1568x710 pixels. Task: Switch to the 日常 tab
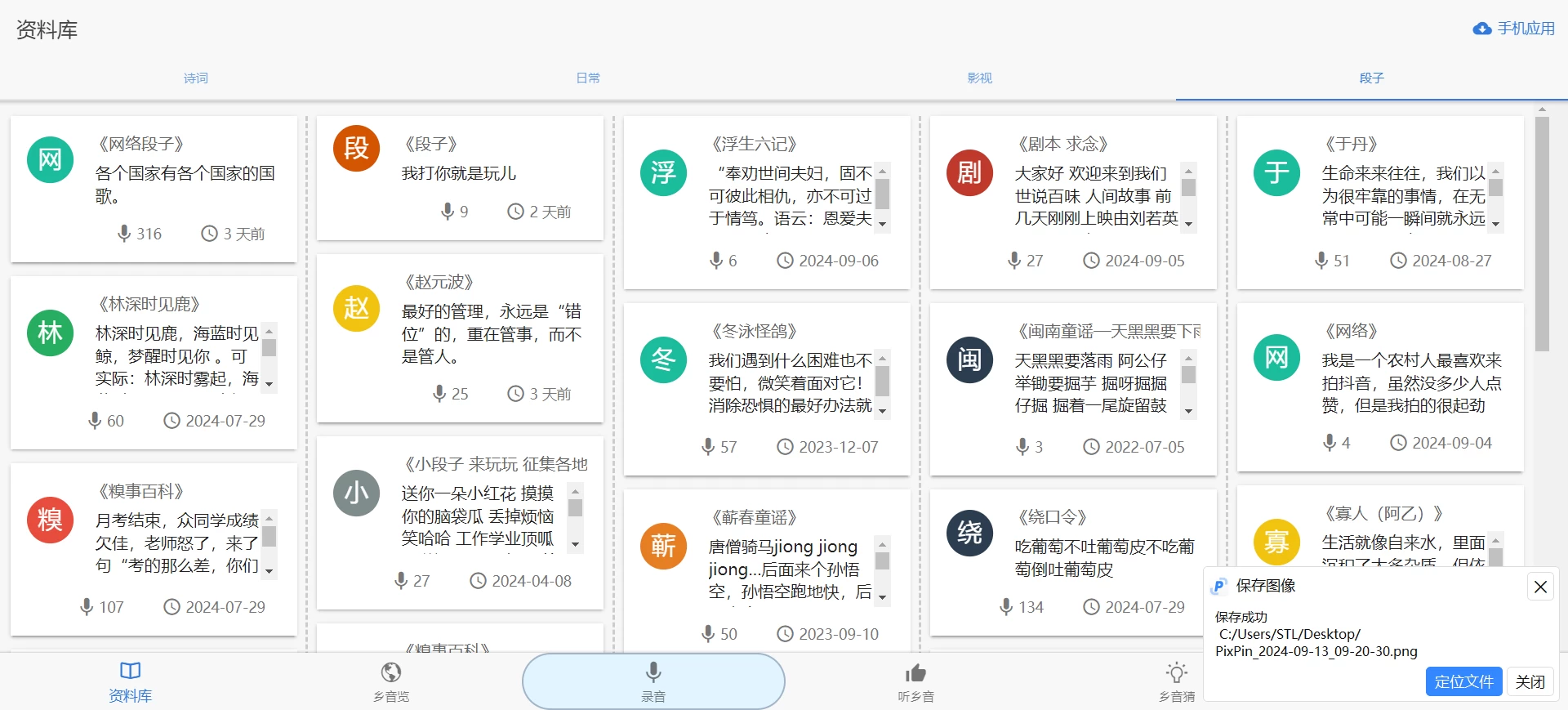tap(588, 78)
